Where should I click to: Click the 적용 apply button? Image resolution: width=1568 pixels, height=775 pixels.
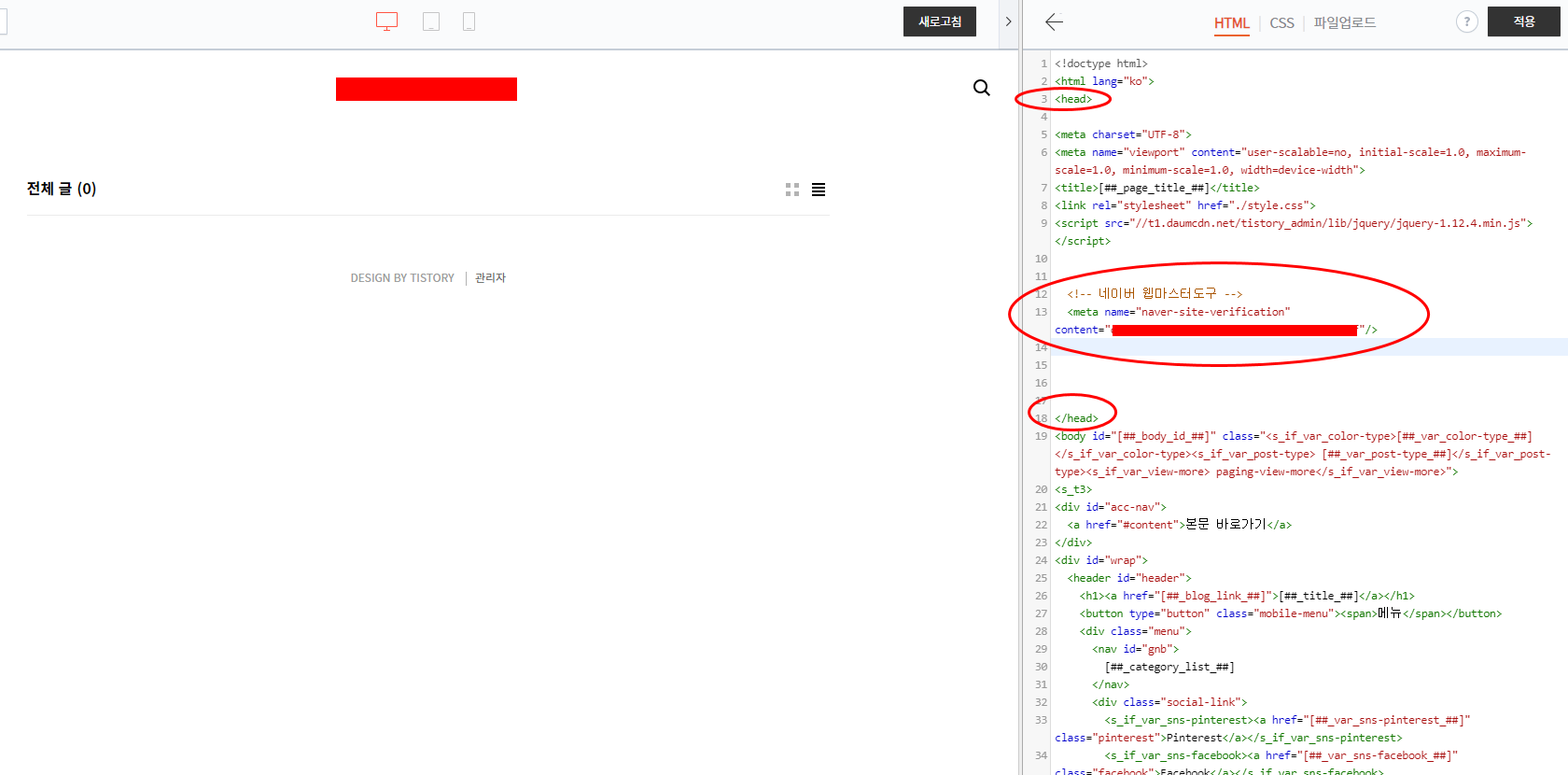(x=1524, y=21)
